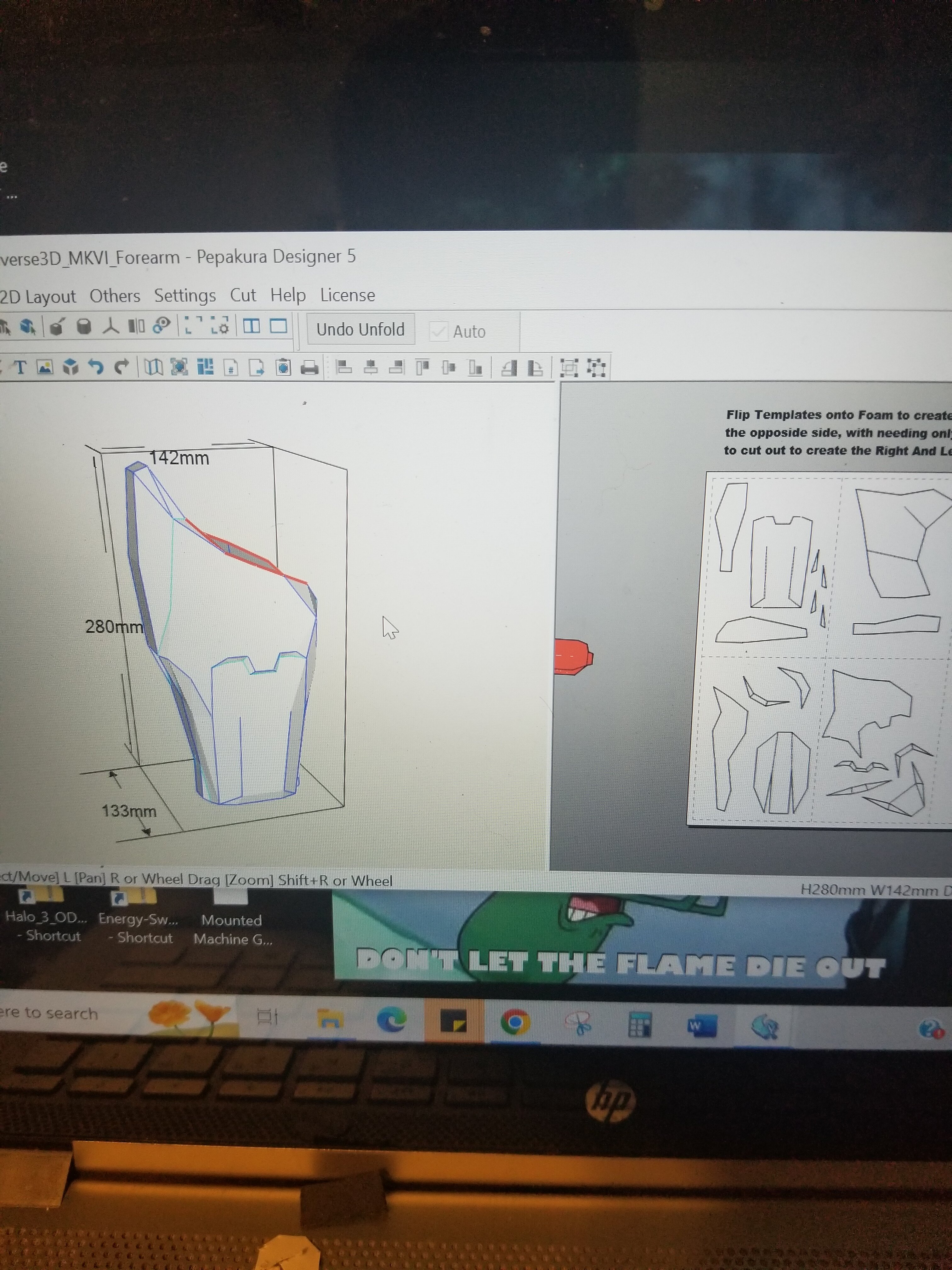Click the Redo arrow icon
The width and height of the screenshot is (952, 1270).
pos(121,367)
